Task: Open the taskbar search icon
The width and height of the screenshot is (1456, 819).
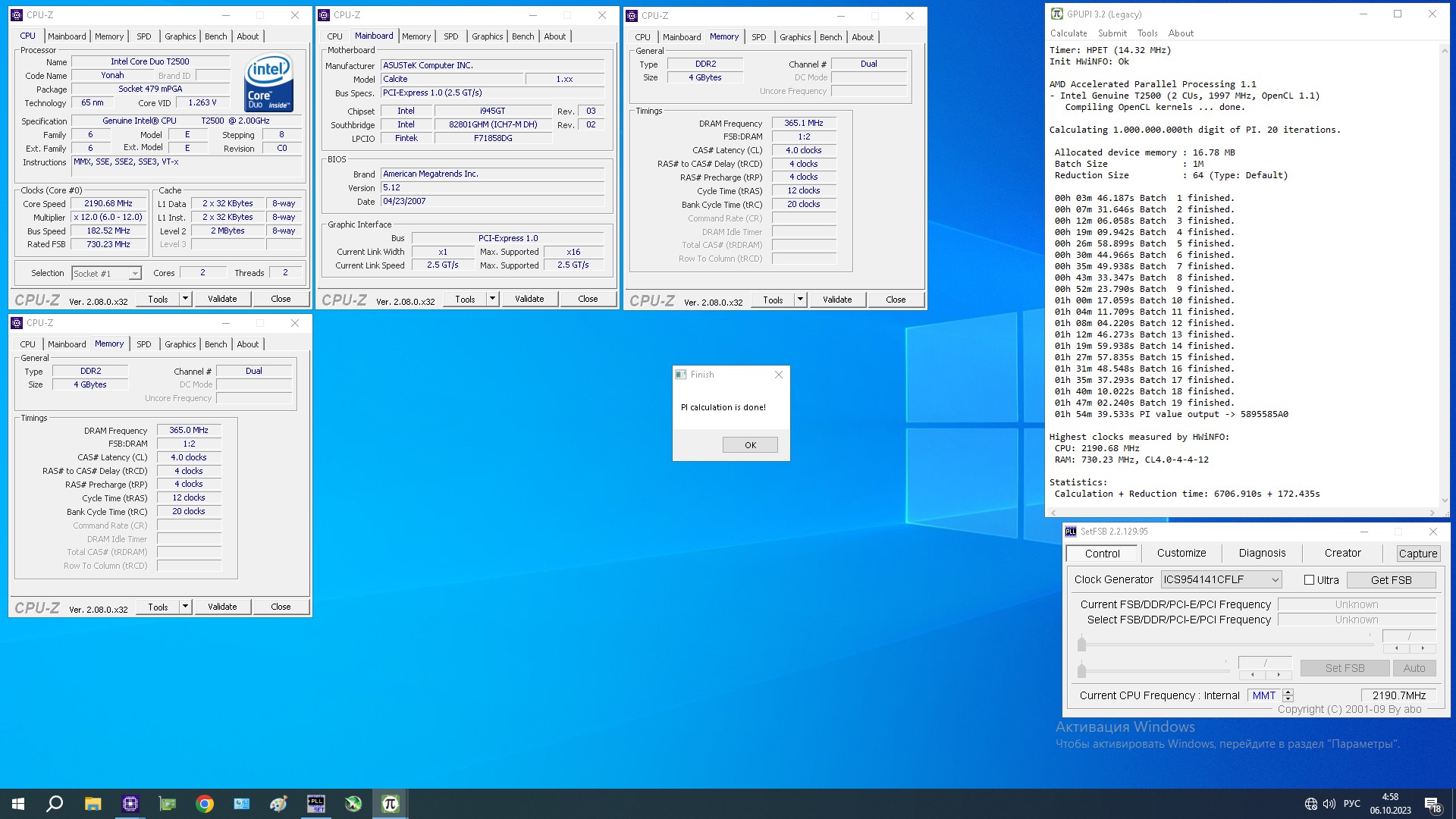Action: click(55, 804)
